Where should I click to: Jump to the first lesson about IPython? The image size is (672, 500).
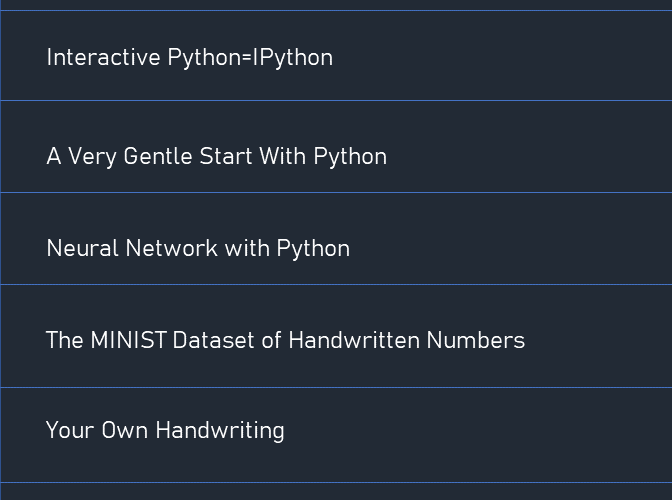coord(189,57)
